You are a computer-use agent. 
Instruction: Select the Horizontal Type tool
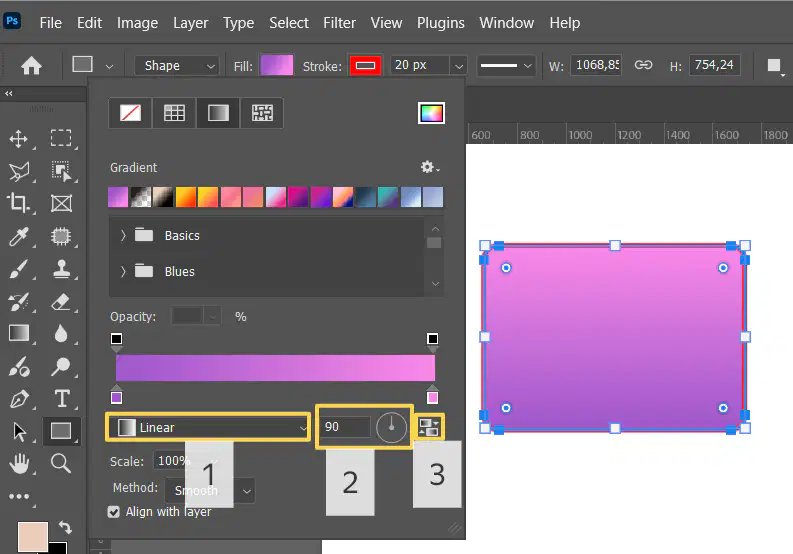tap(62, 399)
